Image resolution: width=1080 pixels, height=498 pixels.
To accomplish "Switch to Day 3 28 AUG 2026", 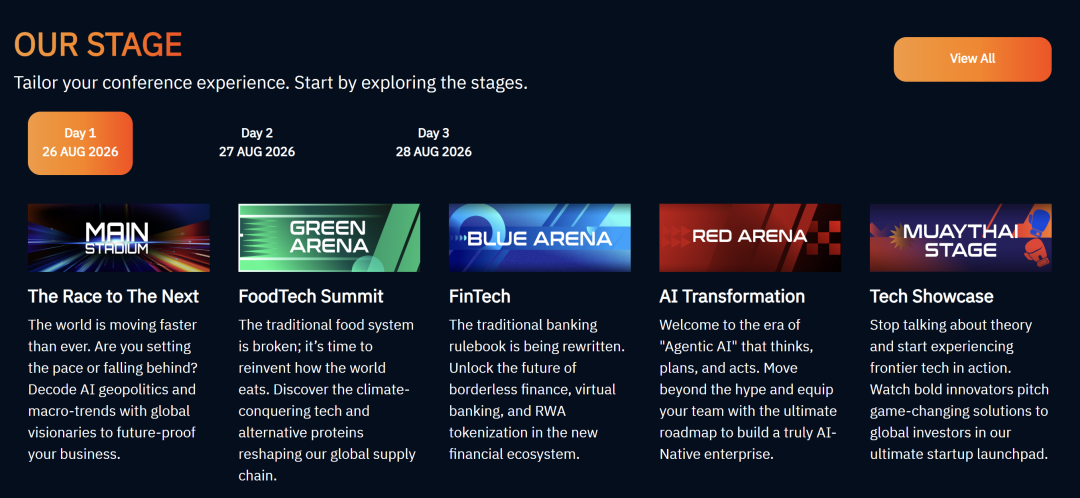I will [x=433, y=143].
